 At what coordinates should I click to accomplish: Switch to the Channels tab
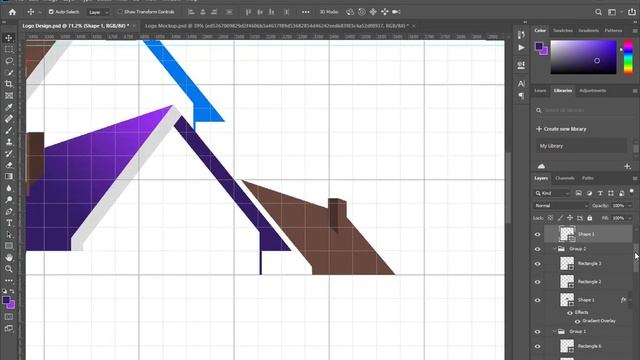coord(565,178)
